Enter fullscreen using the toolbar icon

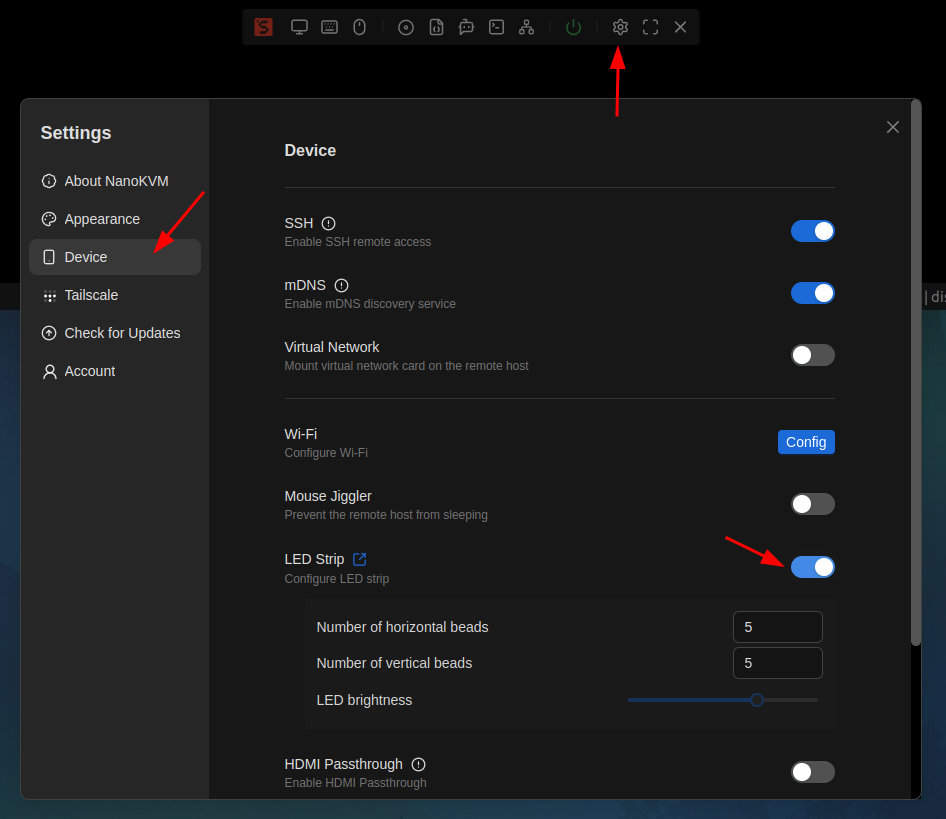point(650,27)
